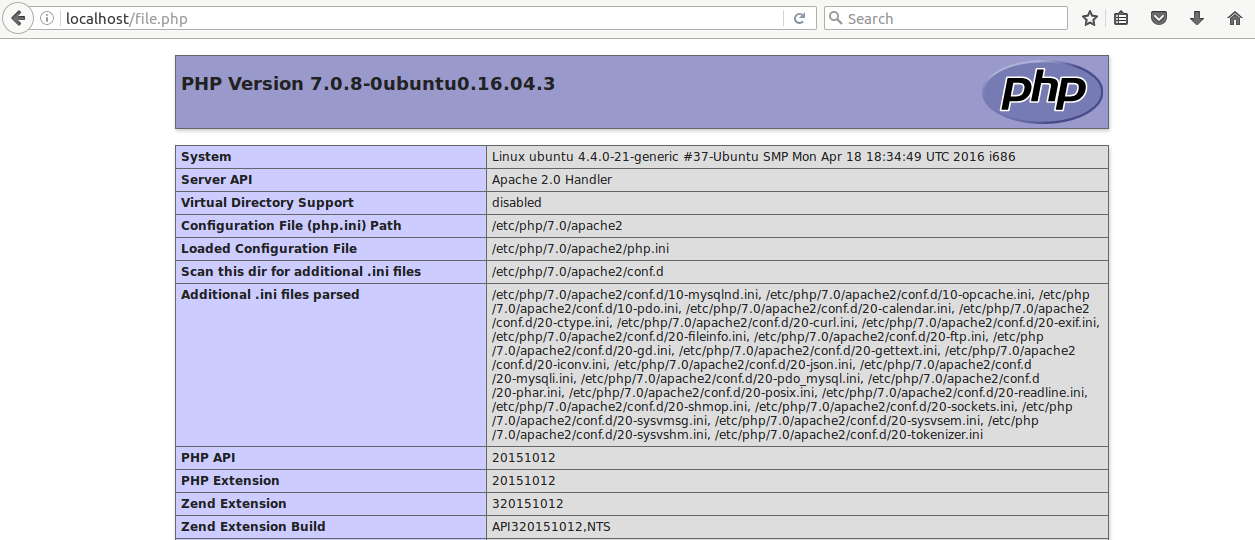Select the /etc/php/7.0/apache2/php.ini value

click(581, 249)
